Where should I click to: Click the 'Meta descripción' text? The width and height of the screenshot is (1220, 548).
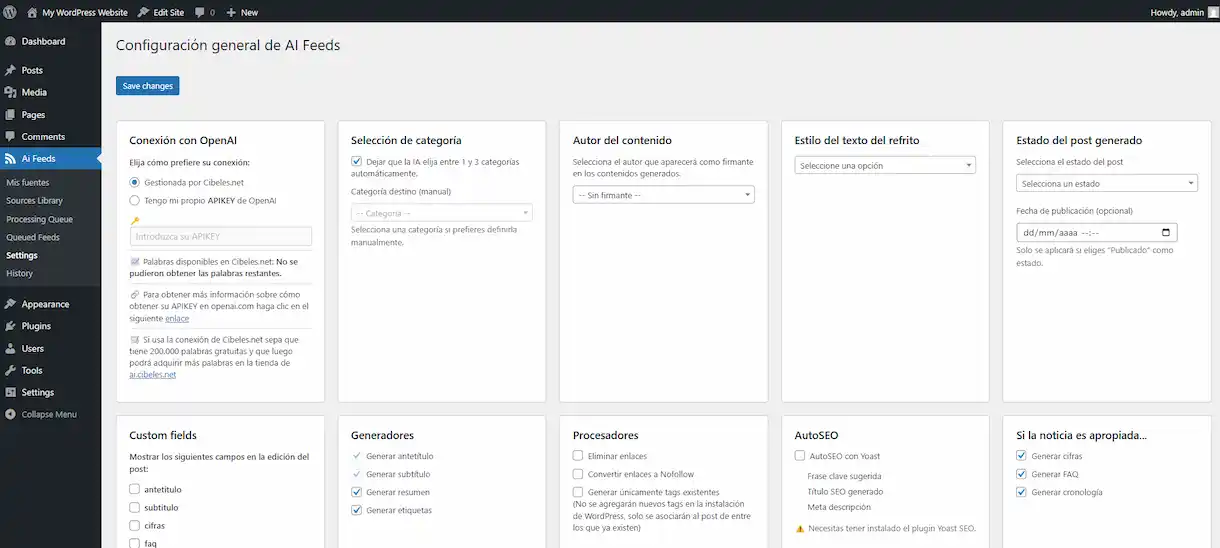[x=838, y=508]
